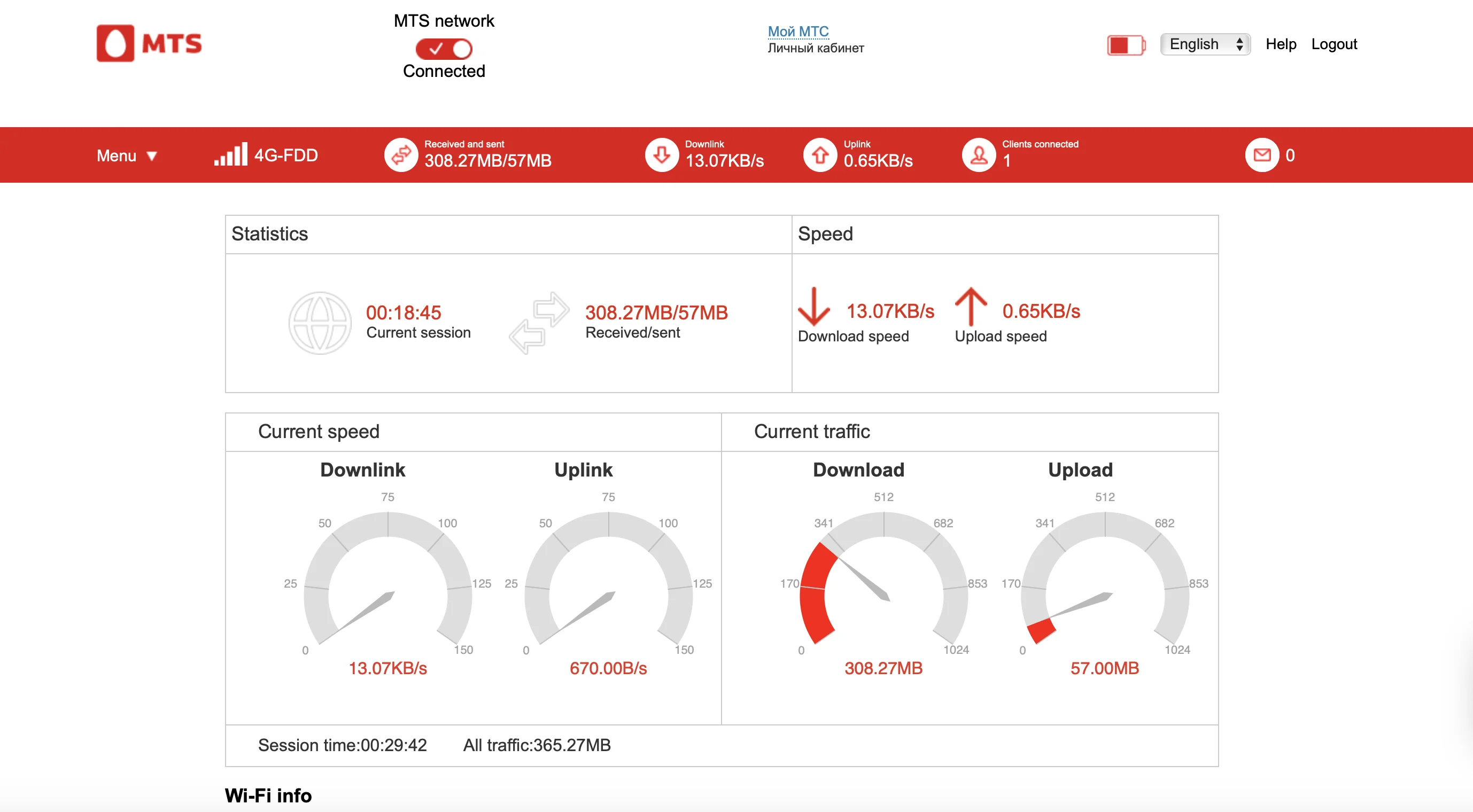Click the received and sent arrows icon

[x=401, y=155]
